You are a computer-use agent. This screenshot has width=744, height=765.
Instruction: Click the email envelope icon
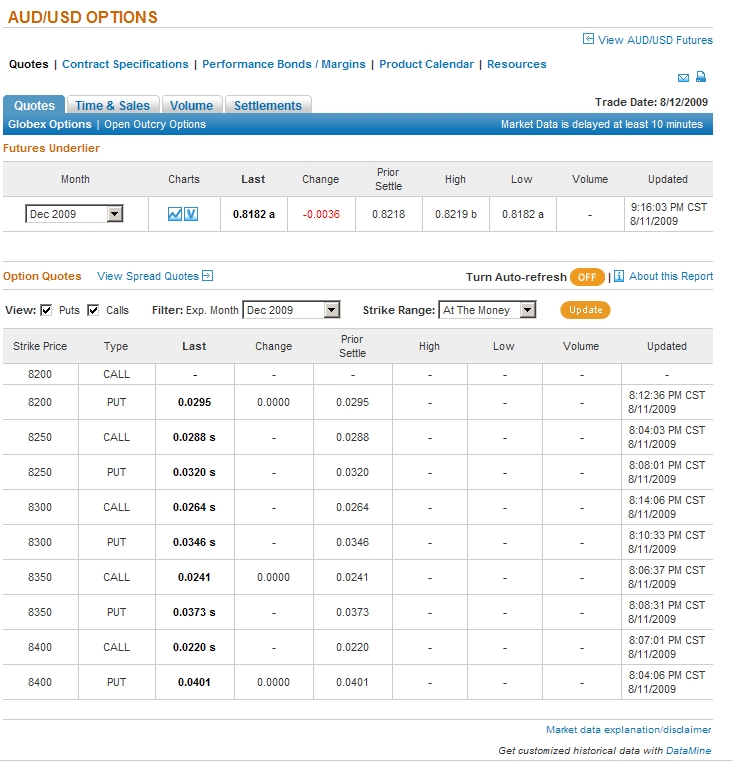(684, 78)
